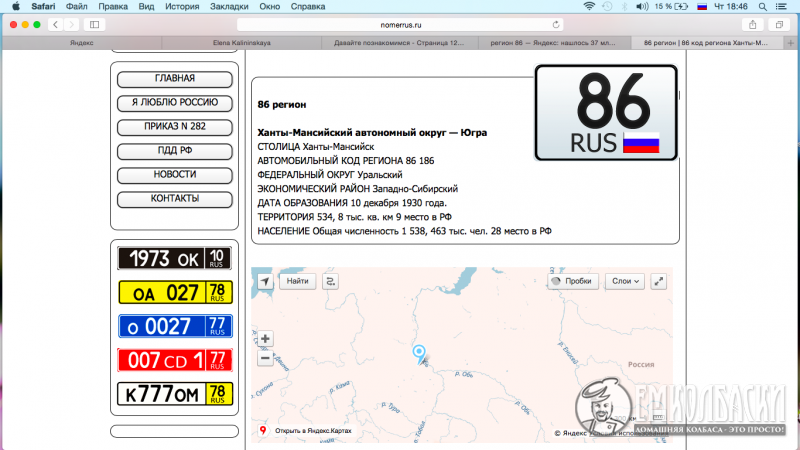Screen dimensions: 800x450
Task: Click Ханты-Мансийский автономный округ — Югра text
Action: 372,133
